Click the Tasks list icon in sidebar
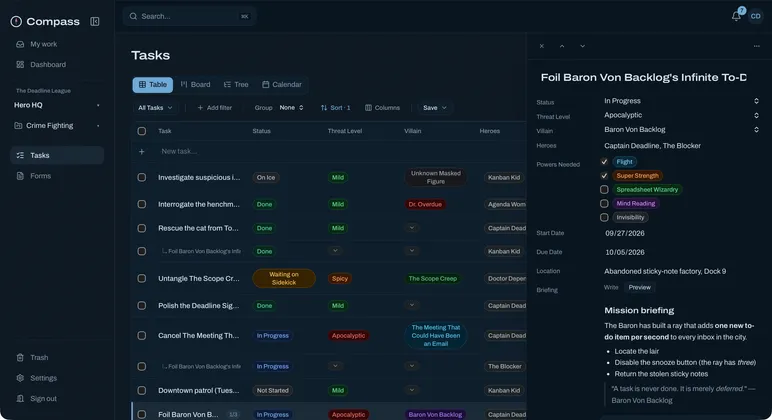Viewport: 772px width, 420px height. pos(20,155)
